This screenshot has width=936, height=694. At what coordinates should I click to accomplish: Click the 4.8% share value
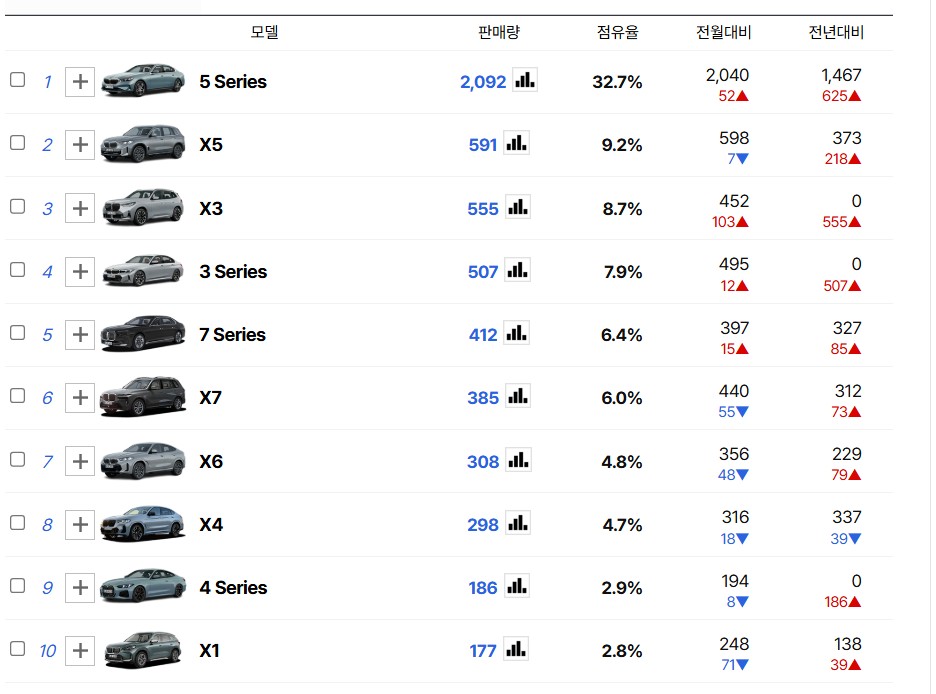[622, 462]
